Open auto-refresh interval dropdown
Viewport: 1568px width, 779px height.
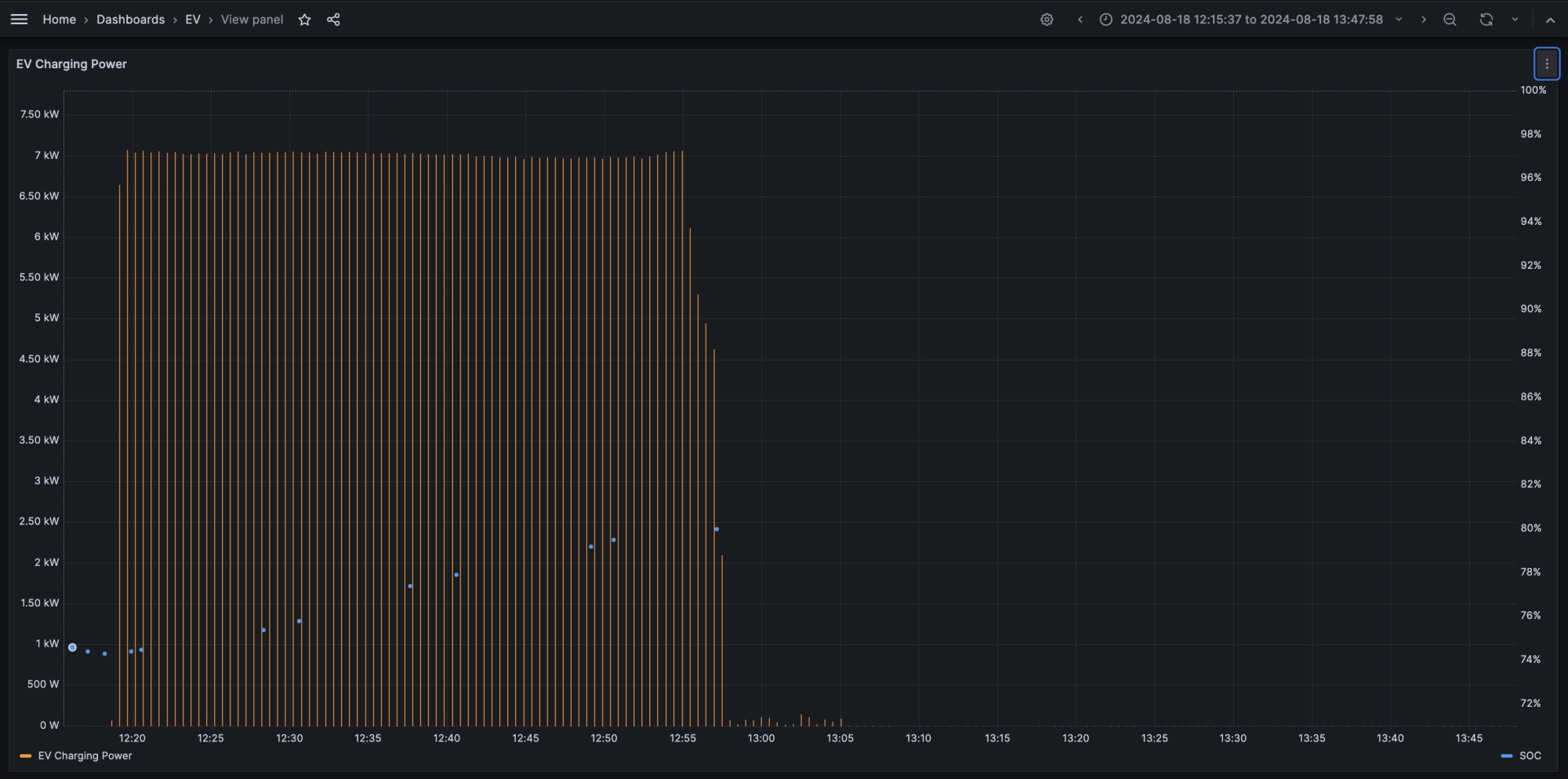coord(1515,20)
